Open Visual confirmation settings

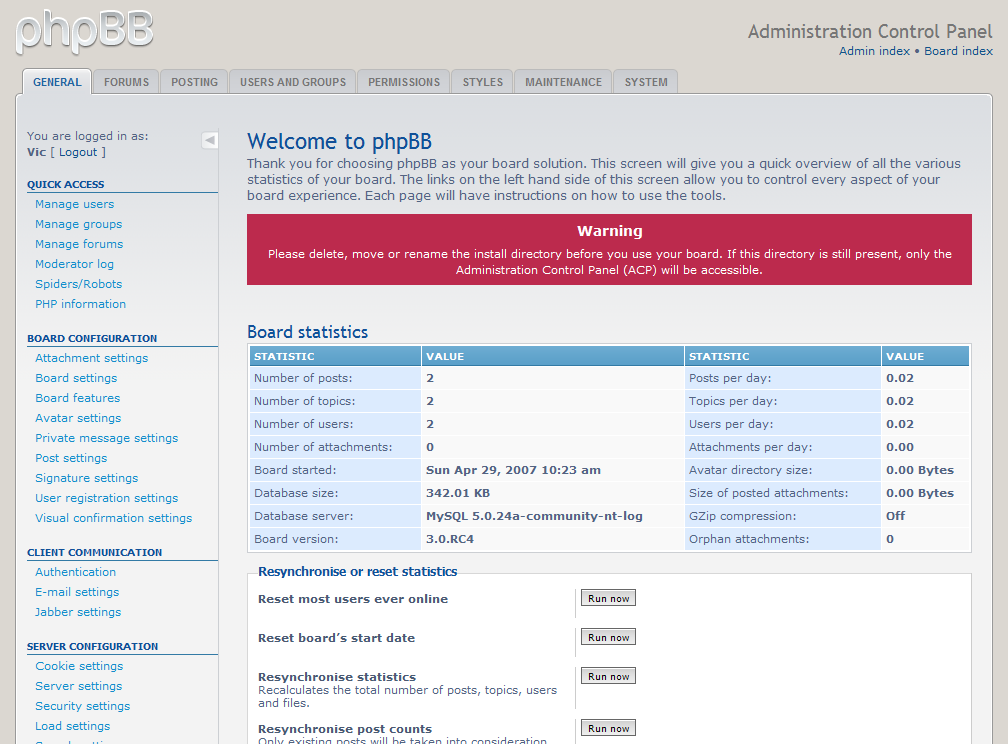point(113,518)
